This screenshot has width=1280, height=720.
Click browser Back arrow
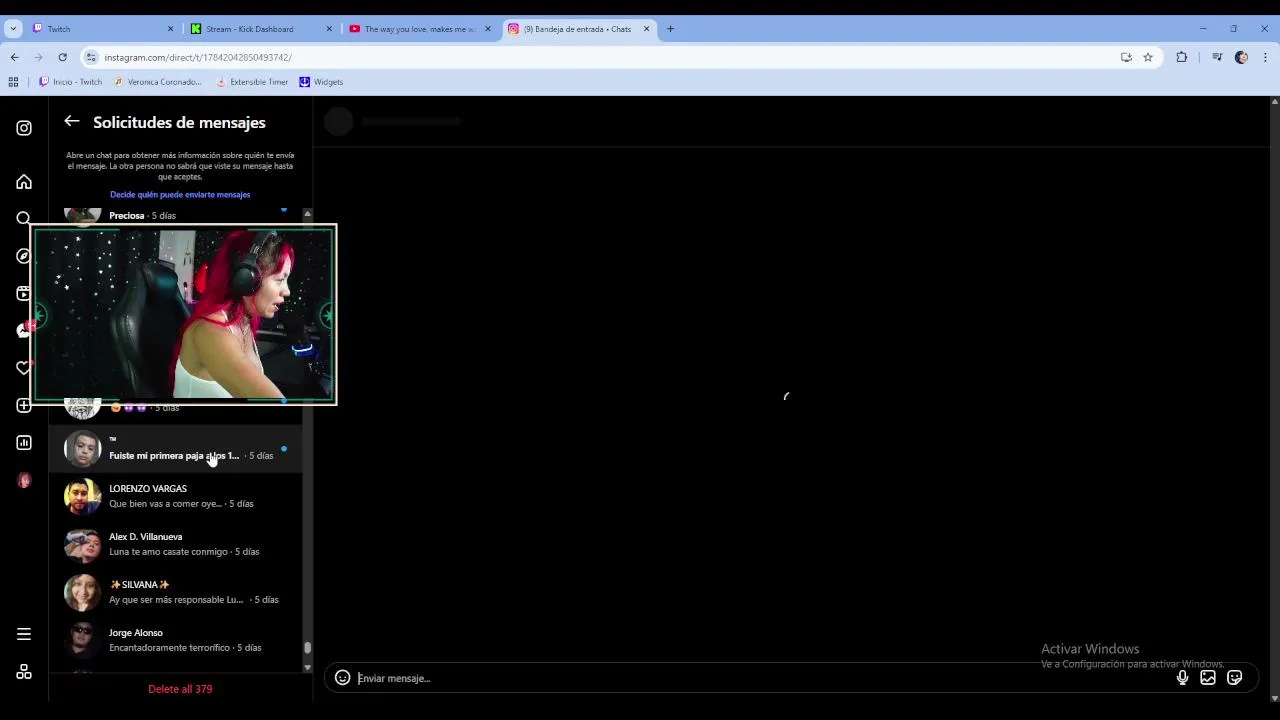click(14, 57)
